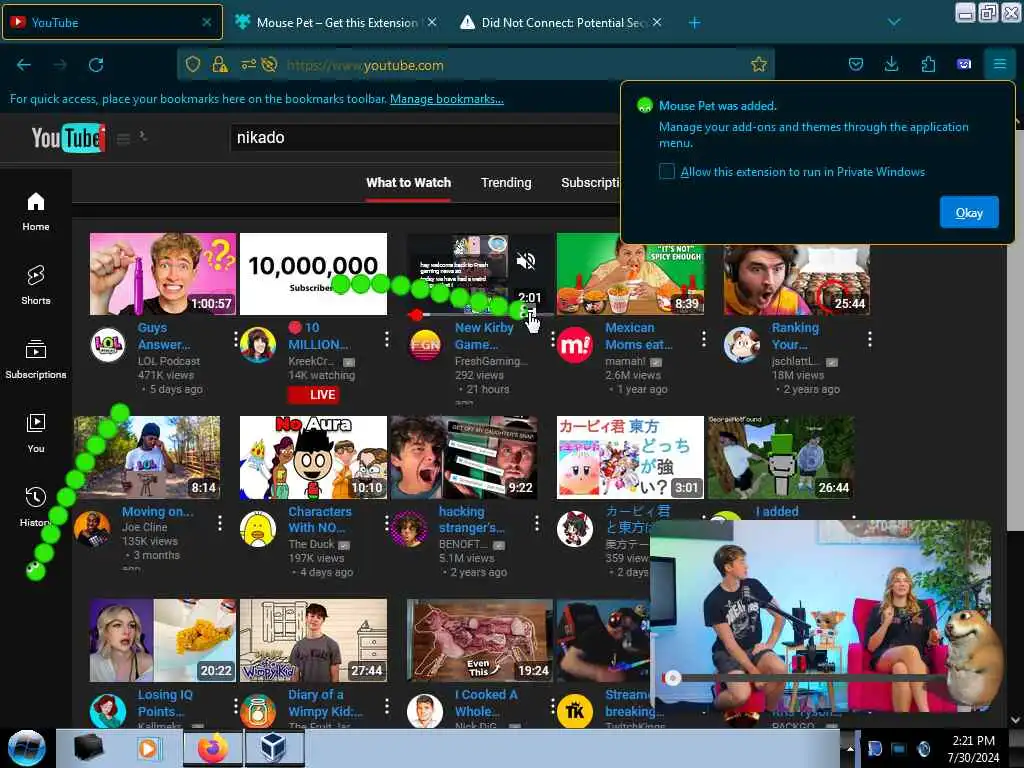Open a new browser tab
1024x768 pixels.
(x=695, y=23)
